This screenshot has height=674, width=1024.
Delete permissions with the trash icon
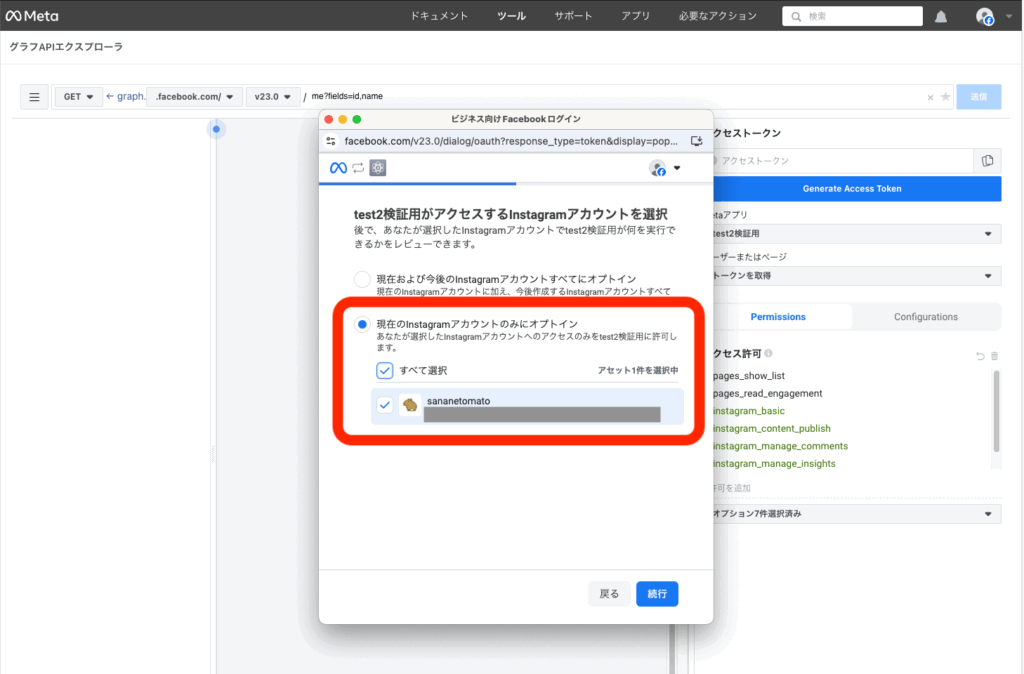tap(995, 356)
